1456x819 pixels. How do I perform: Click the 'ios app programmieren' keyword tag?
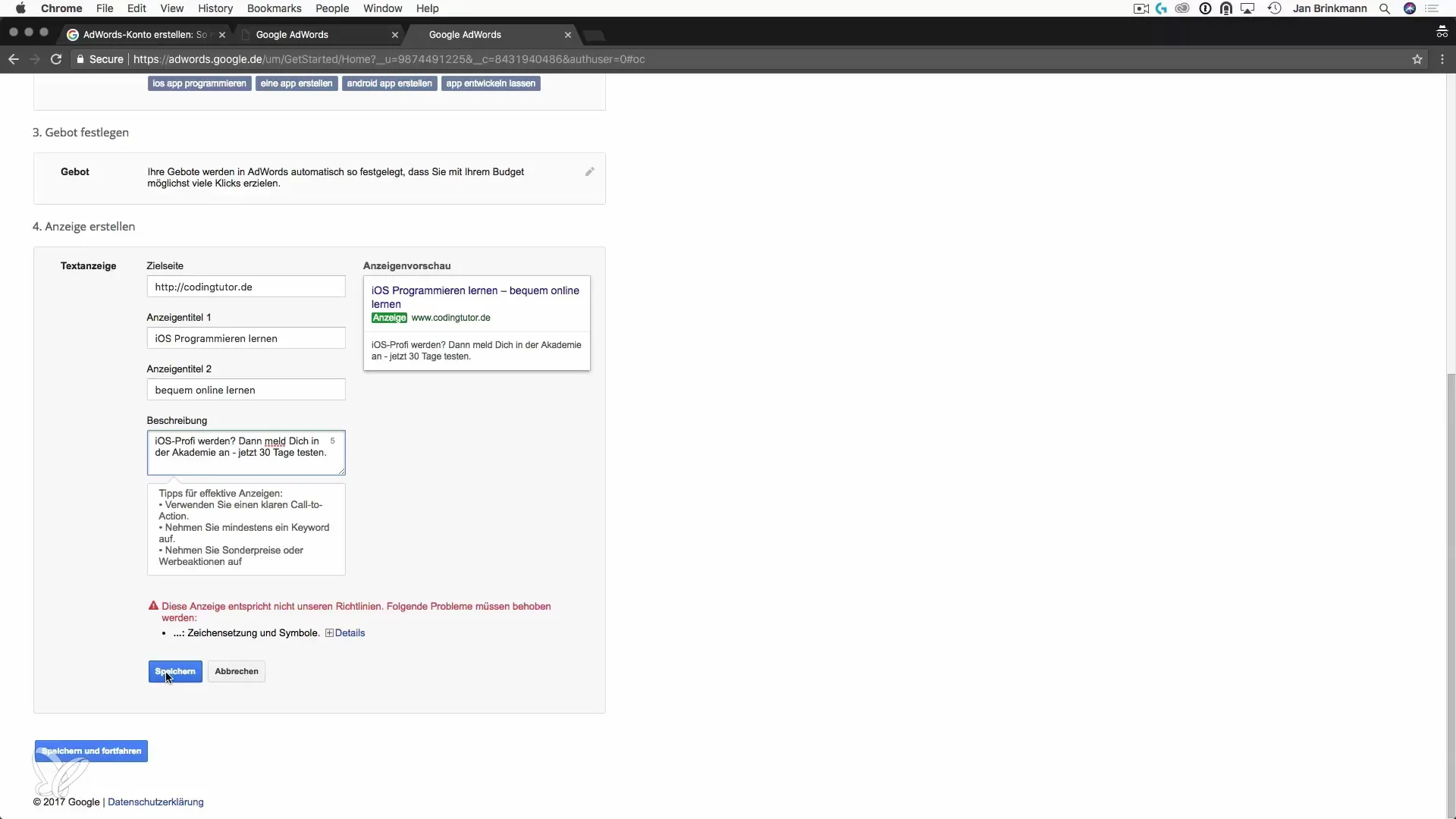click(x=199, y=83)
